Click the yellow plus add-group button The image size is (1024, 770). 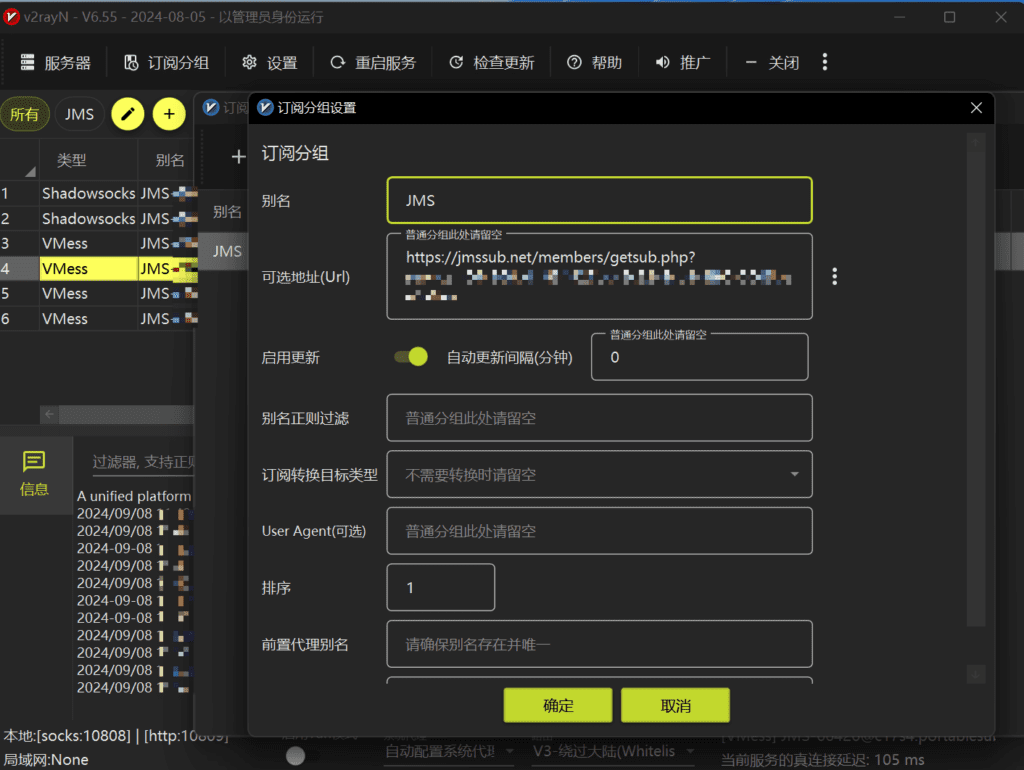[x=169, y=114]
